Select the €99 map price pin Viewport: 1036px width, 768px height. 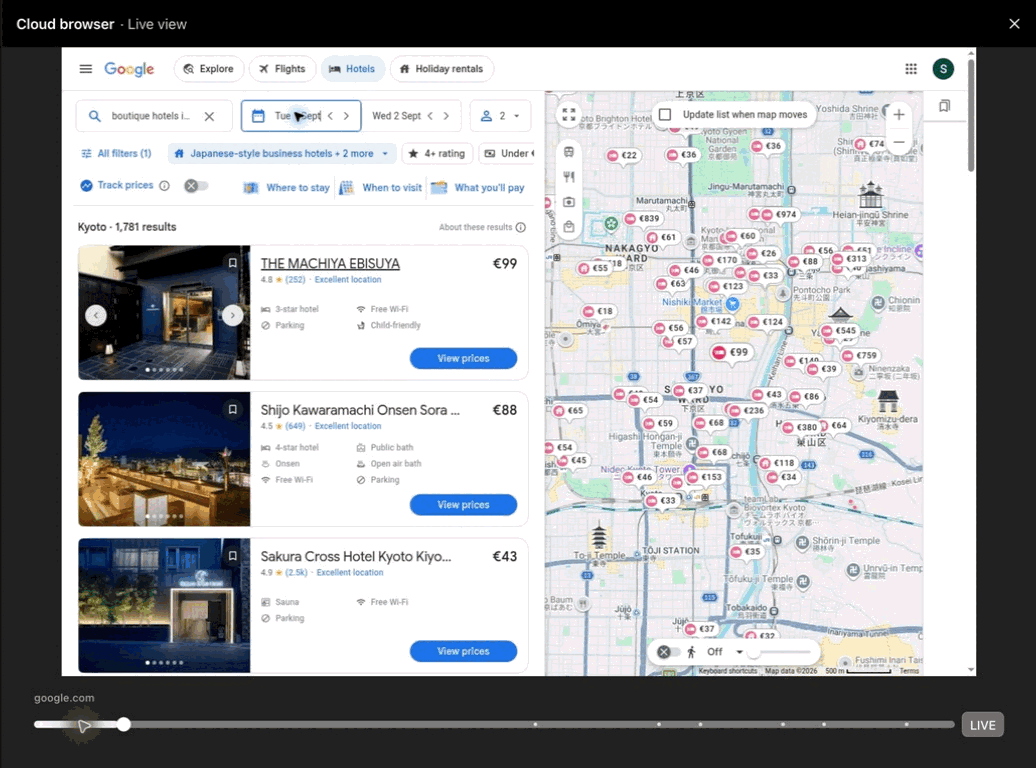730,352
